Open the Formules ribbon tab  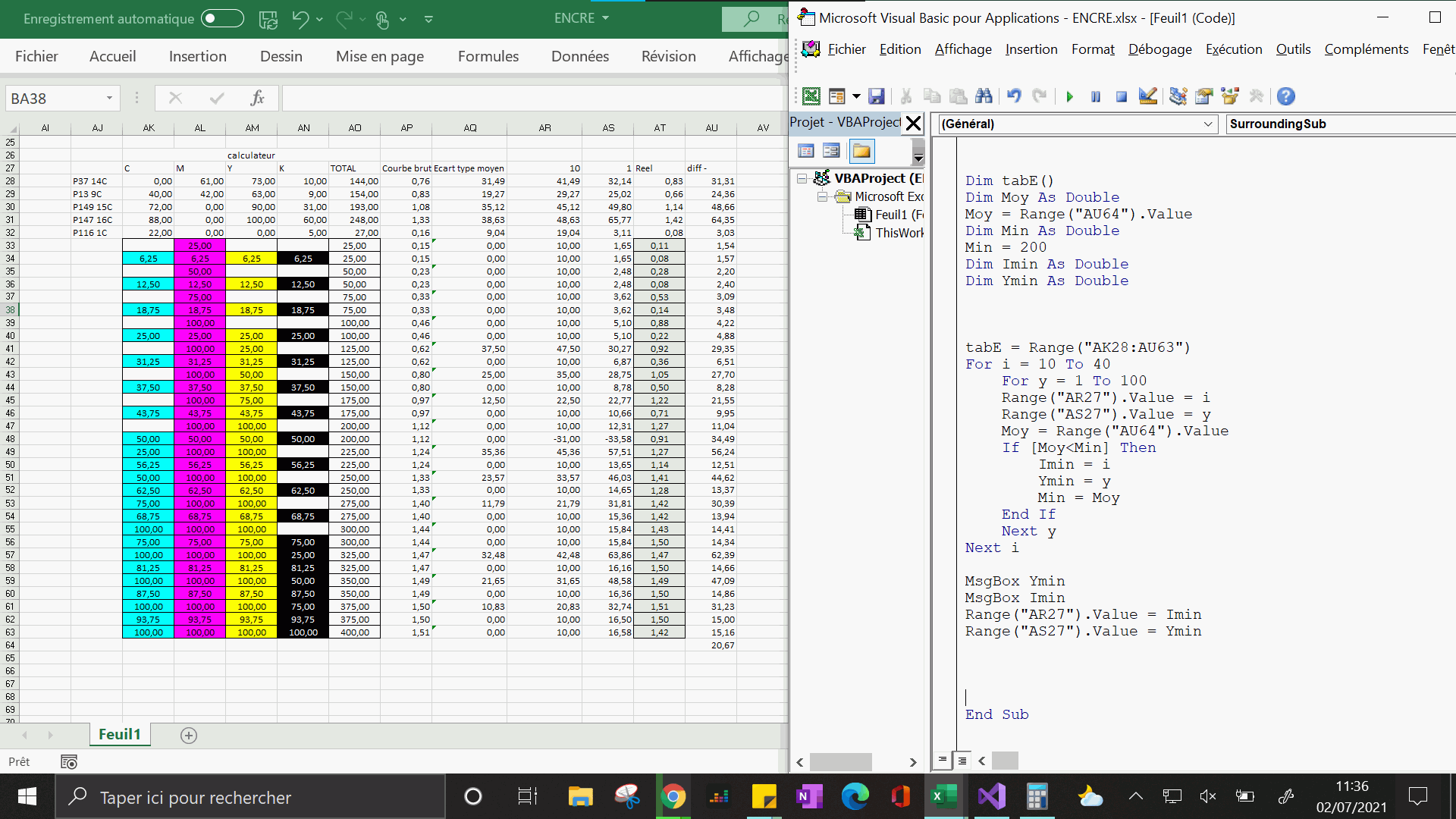point(488,56)
